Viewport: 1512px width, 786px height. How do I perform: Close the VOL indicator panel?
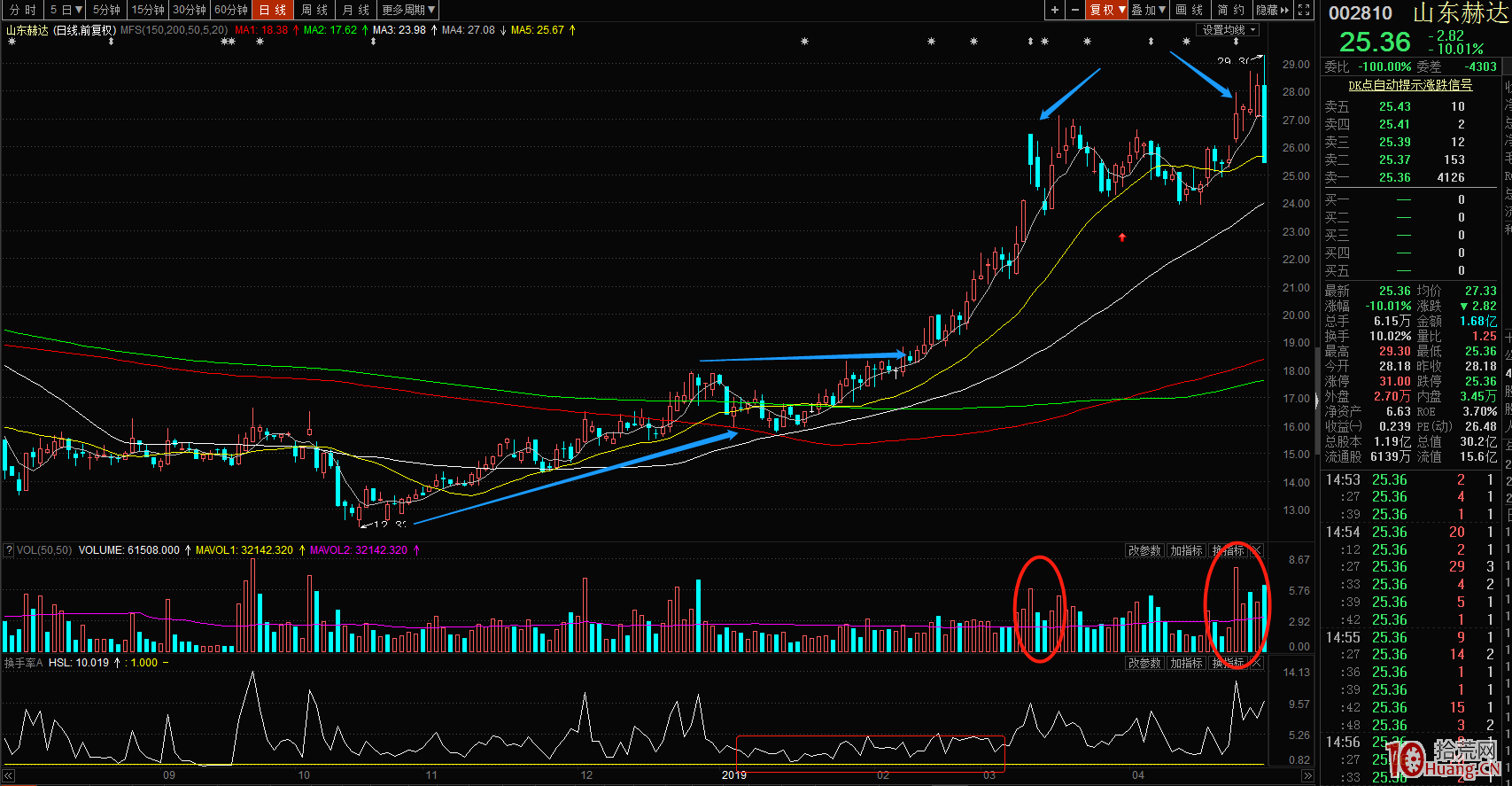(x=1256, y=550)
